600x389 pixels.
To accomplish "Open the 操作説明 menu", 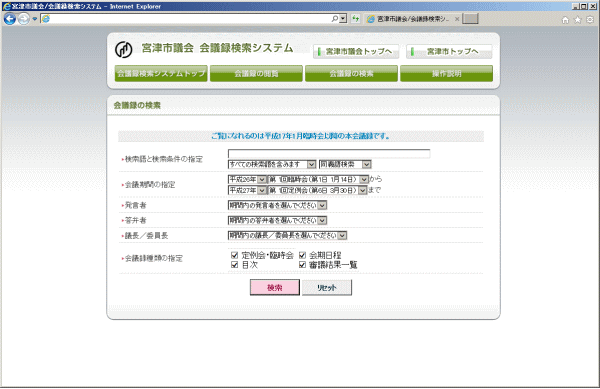I will (447, 73).
